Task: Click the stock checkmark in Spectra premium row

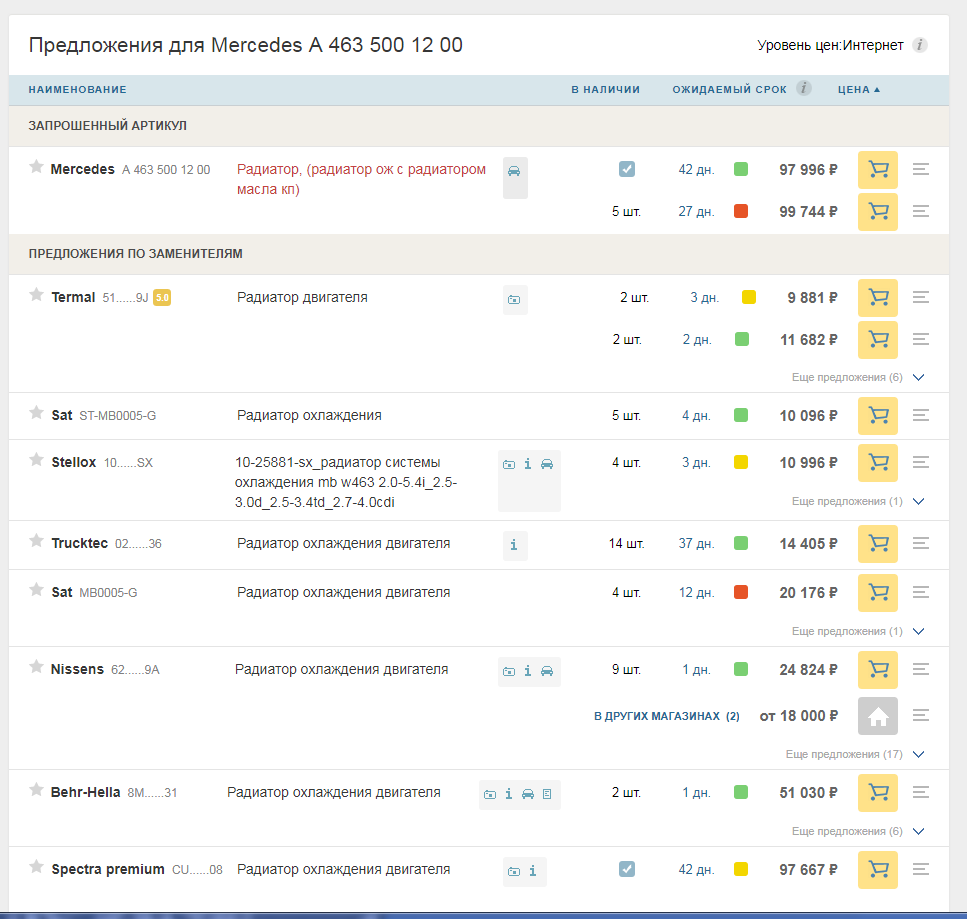Action: point(627,869)
